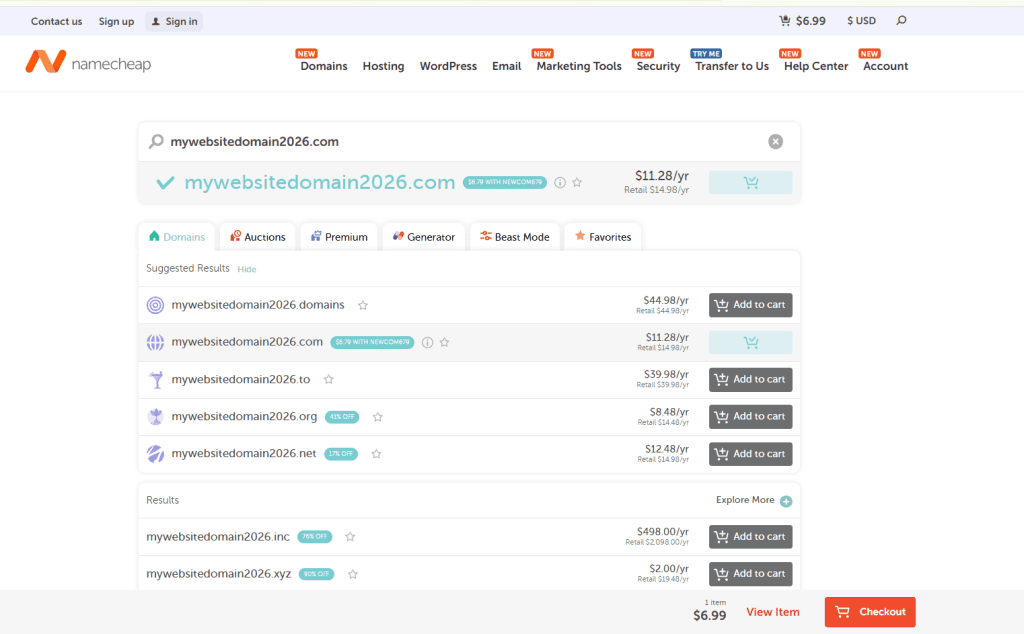Click the globe icon beside mywebsitedomain2026.com
1024x634 pixels.
coord(155,342)
